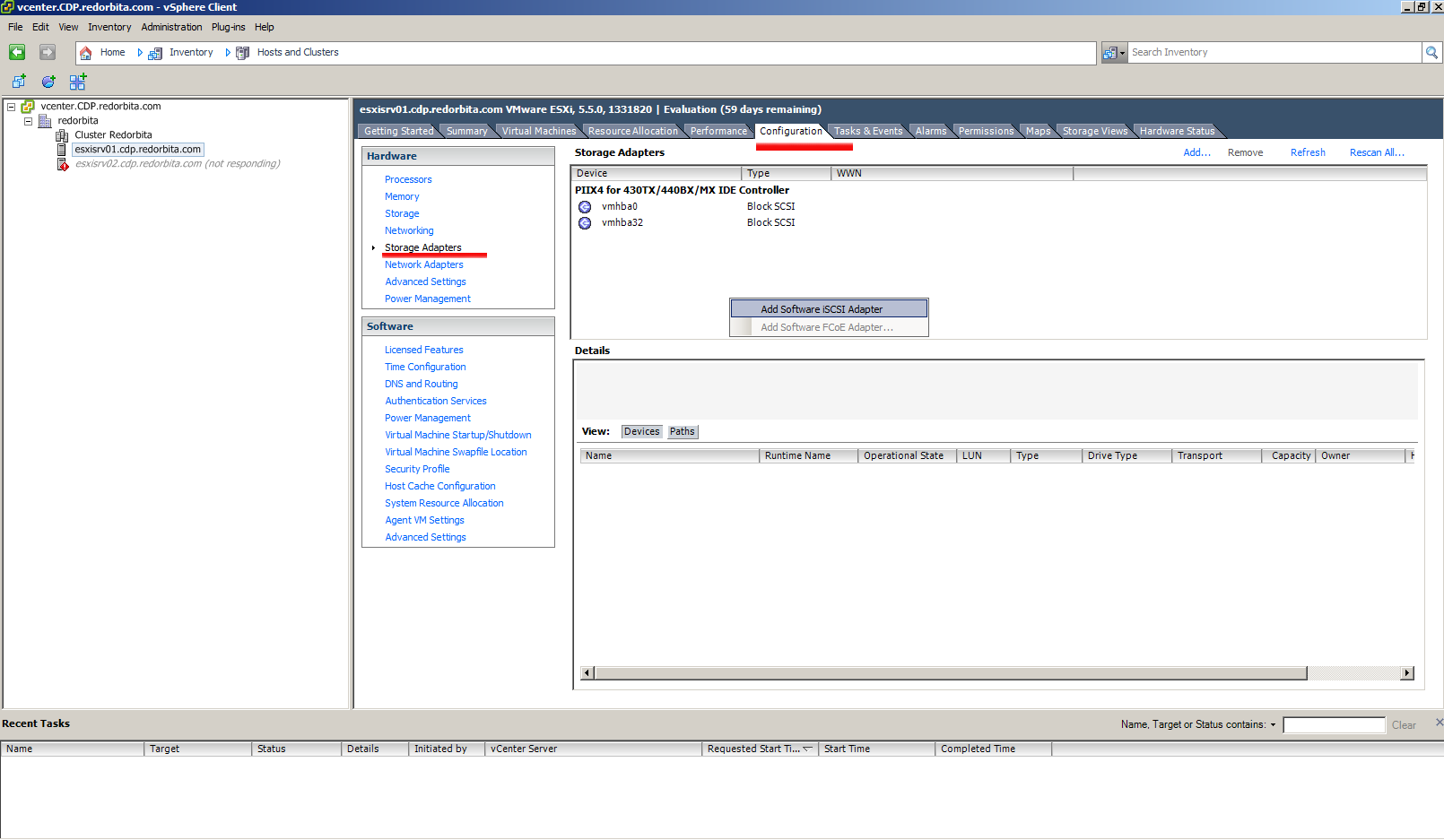Open the Networking hardware link

[x=409, y=230]
